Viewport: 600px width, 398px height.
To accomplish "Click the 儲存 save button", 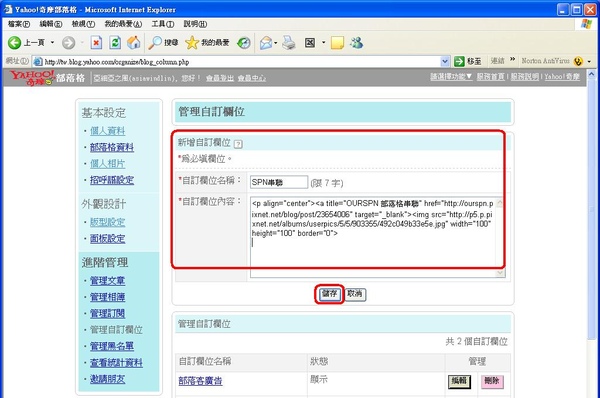I will tap(329, 294).
